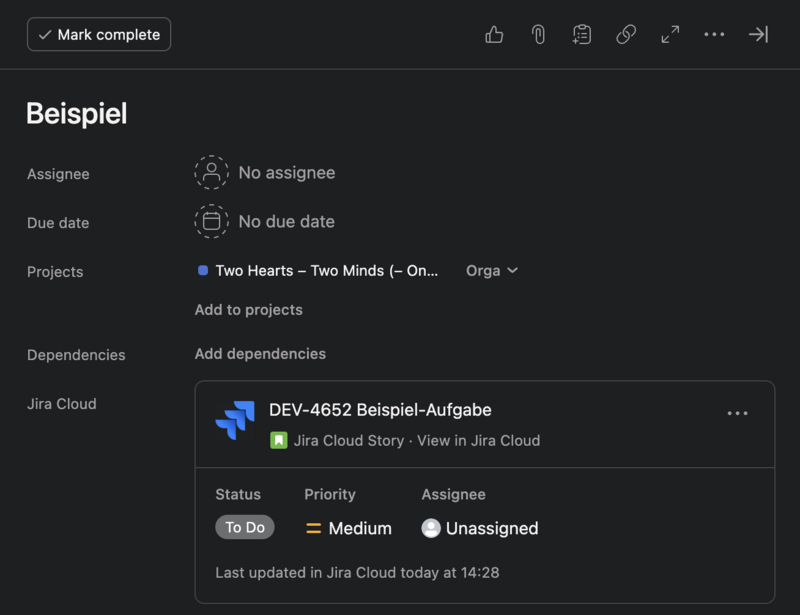
Task: Click the Due date field label
Action: (x=58, y=223)
